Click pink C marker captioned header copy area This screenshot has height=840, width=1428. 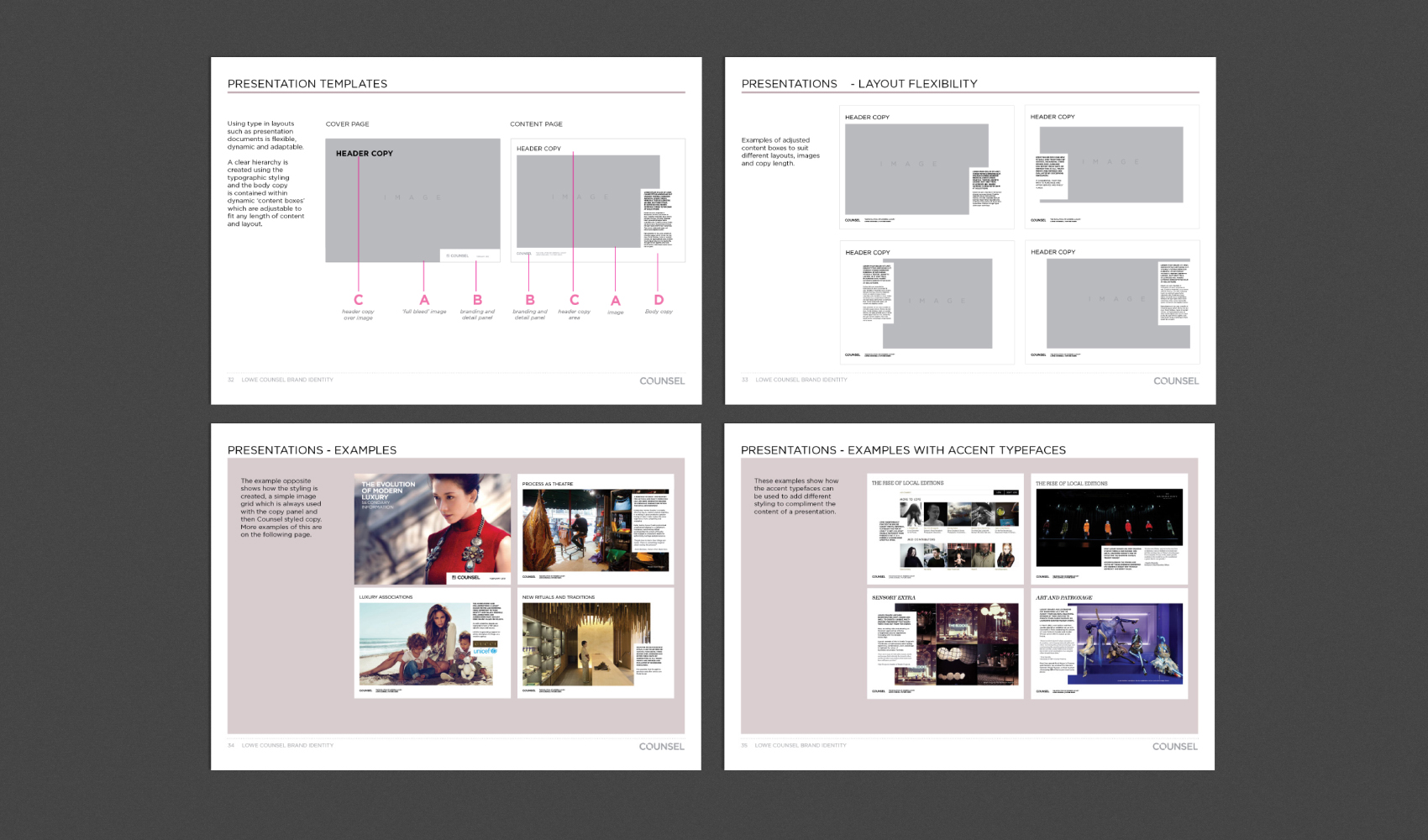[x=575, y=300]
